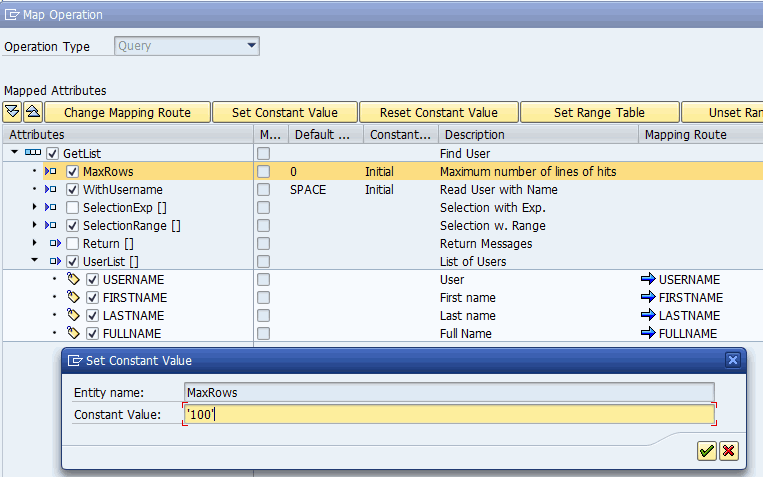Click the Constant... column header
The width and height of the screenshot is (763, 477).
pyautogui.click(x=401, y=134)
